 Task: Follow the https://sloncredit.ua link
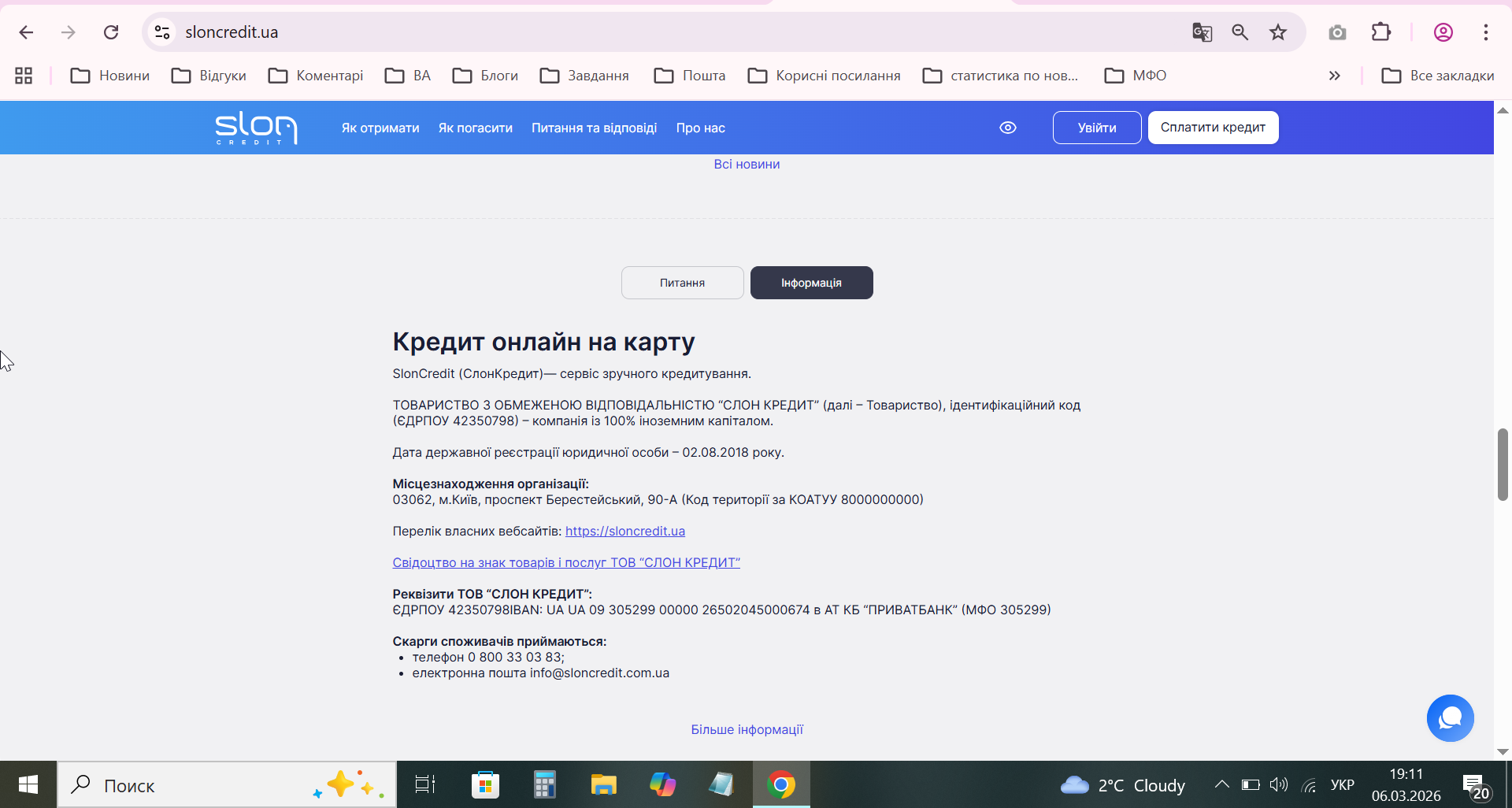tap(625, 531)
